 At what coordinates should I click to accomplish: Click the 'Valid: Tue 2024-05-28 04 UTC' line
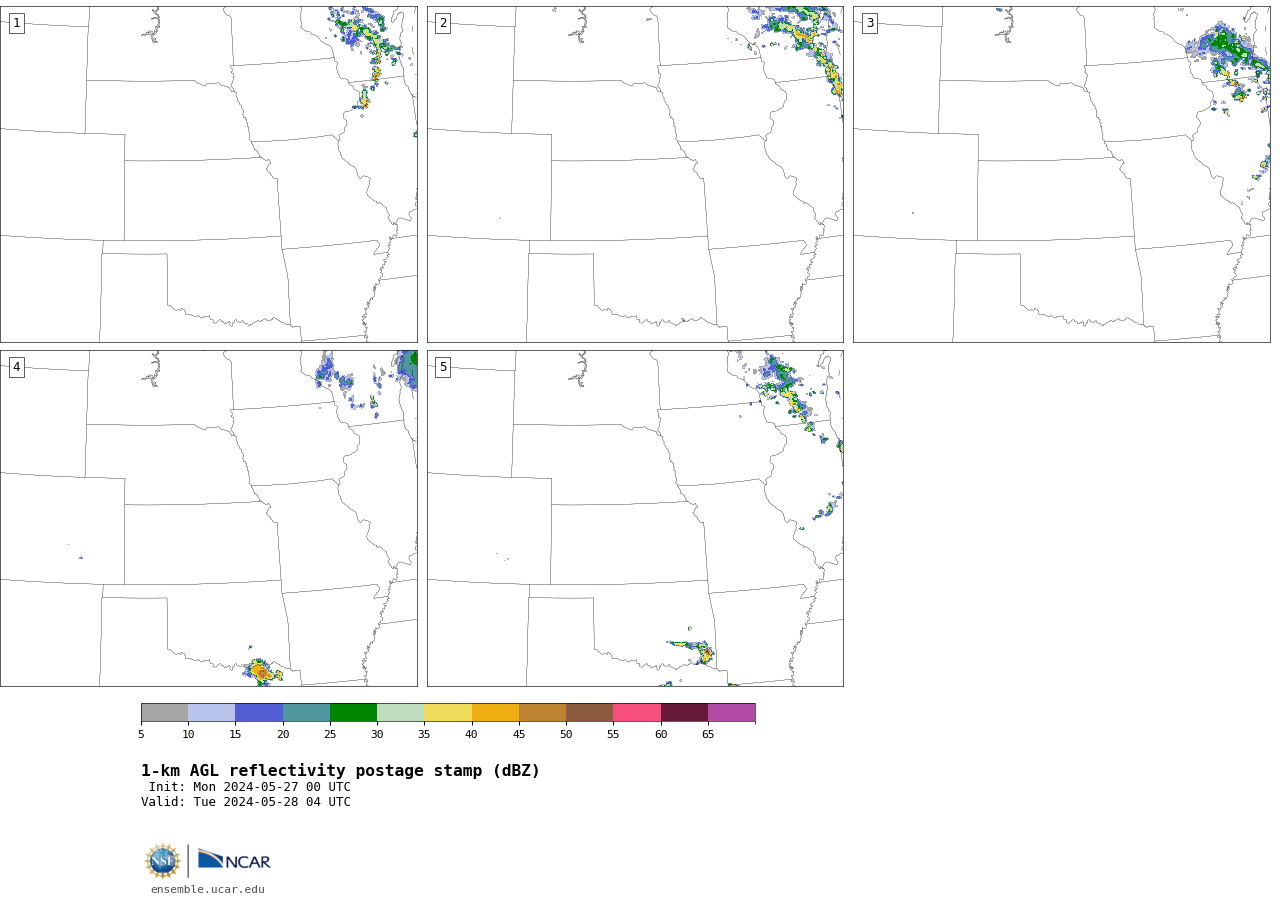(x=246, y=802)
